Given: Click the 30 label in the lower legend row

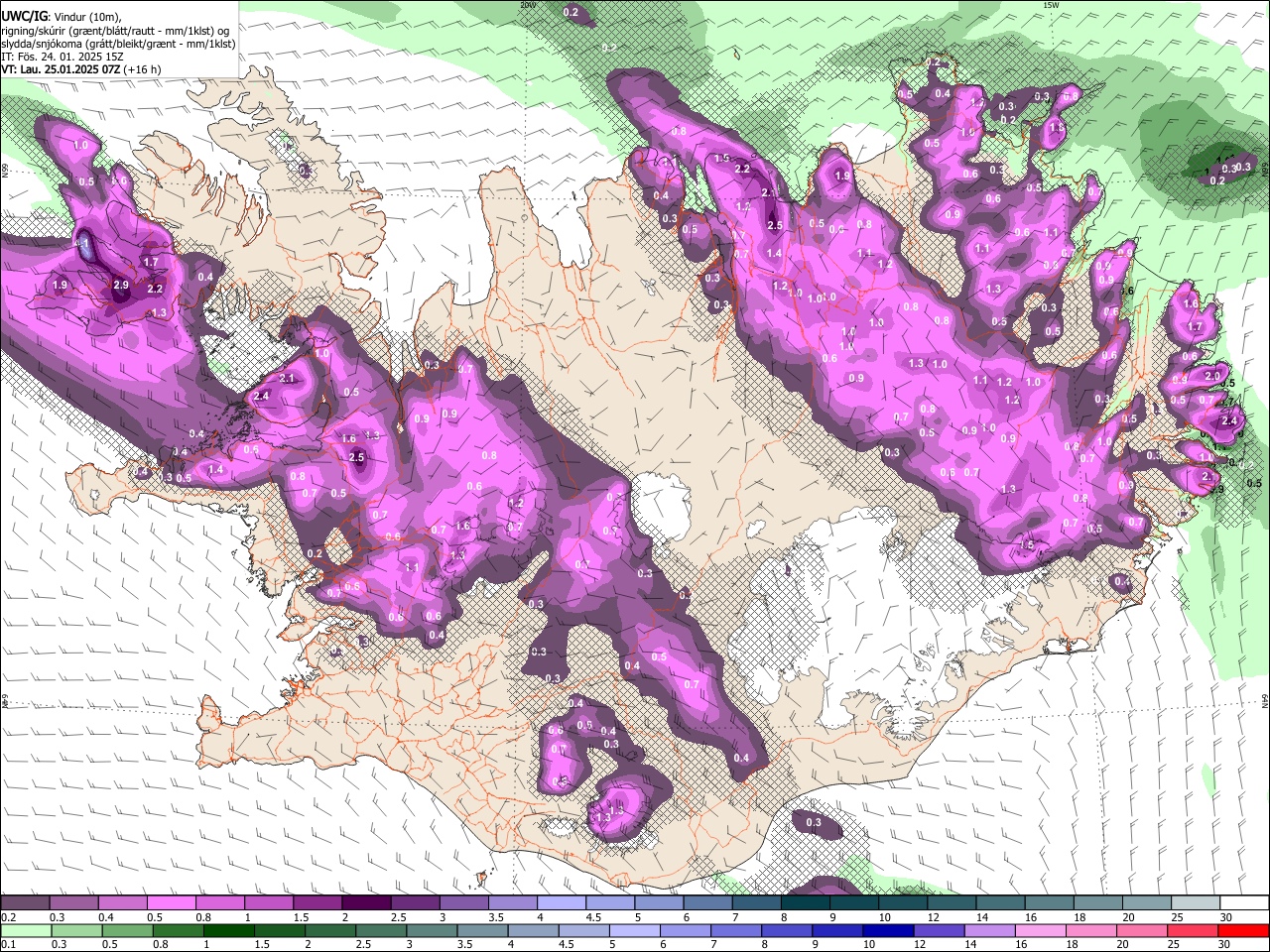Looking at the screenshot, I should [x=1223, y=945].
